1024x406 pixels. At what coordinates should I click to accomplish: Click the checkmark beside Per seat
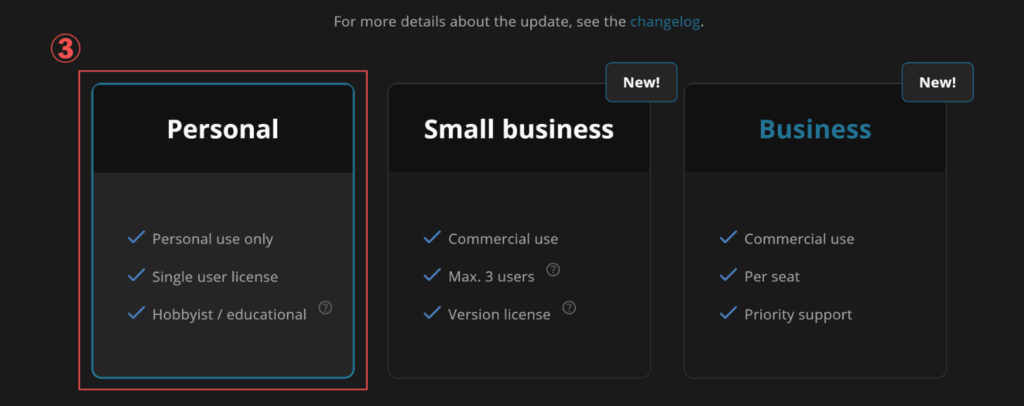(729, 276)
